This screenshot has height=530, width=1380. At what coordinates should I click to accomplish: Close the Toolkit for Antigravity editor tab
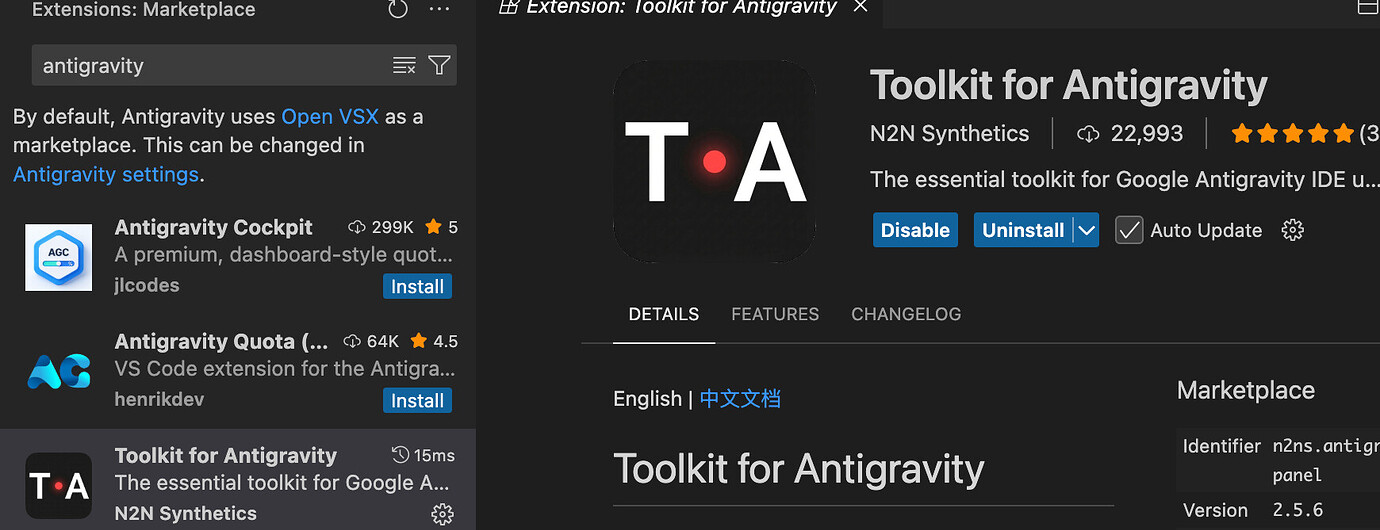pos(860,7)
